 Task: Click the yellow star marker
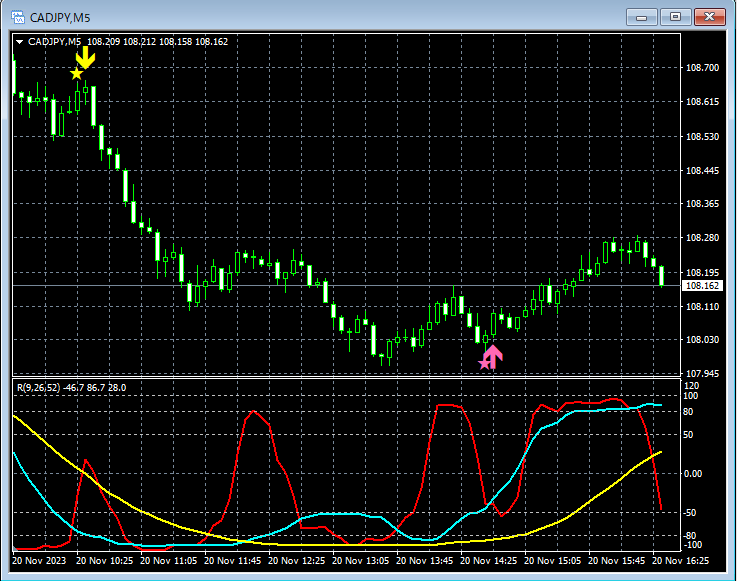(x=76, y=74)
